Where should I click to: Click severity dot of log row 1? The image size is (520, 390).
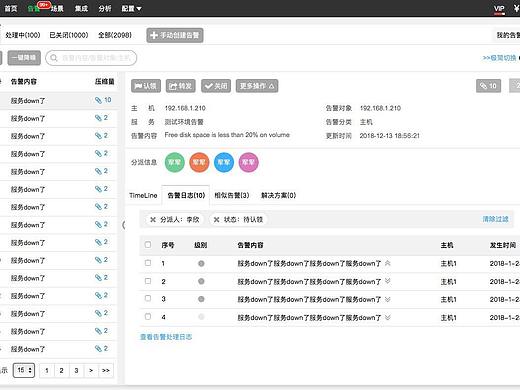[201, 264]
